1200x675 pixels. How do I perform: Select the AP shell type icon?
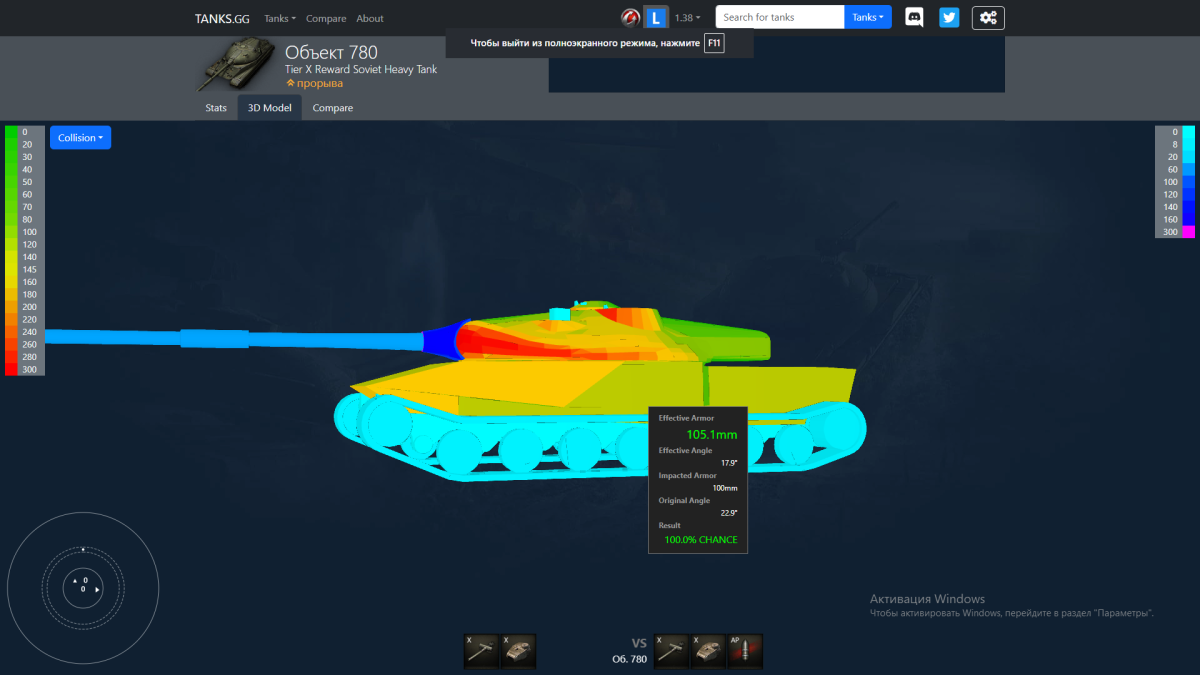[x=745, y=650]
